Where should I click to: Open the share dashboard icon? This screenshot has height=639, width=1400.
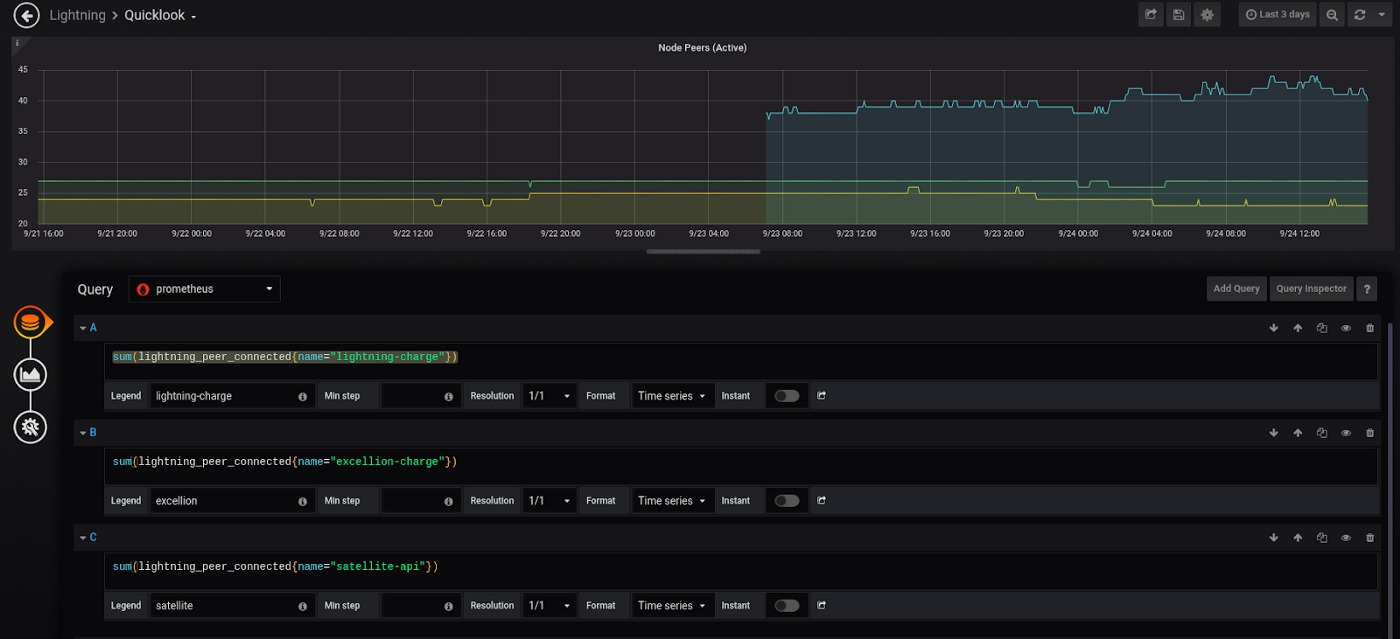click(x=1151, y=15)
